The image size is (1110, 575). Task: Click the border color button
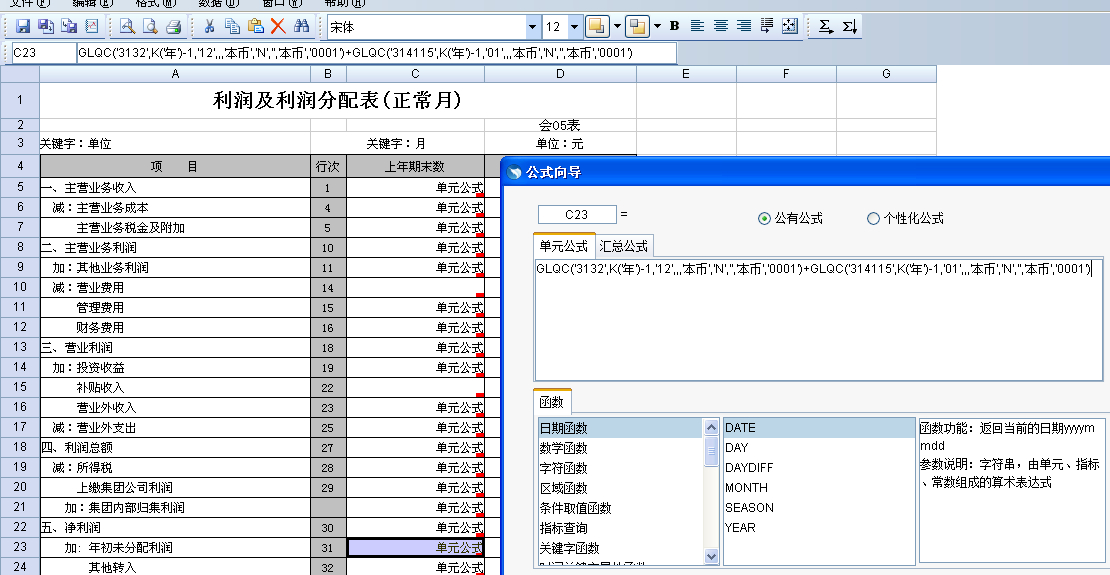[638, 27]
